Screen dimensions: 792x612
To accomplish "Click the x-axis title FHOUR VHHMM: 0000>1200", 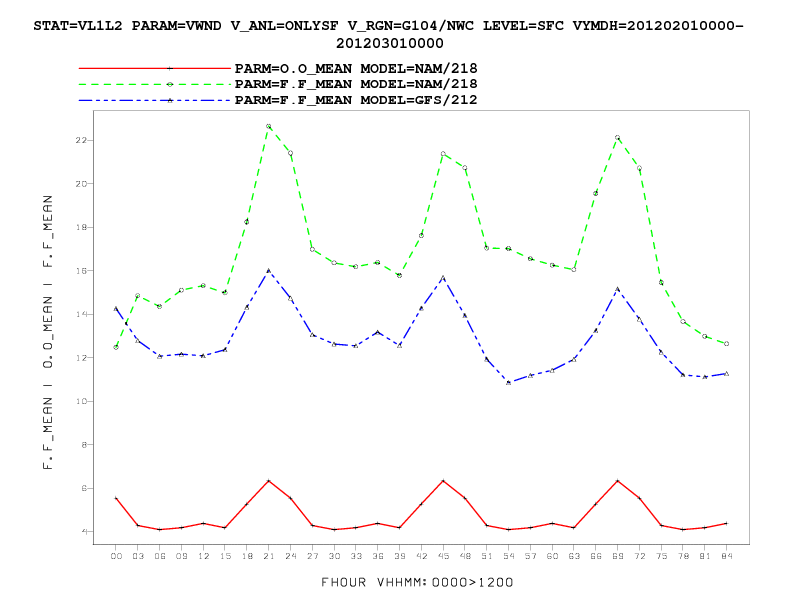I will 417,583.
